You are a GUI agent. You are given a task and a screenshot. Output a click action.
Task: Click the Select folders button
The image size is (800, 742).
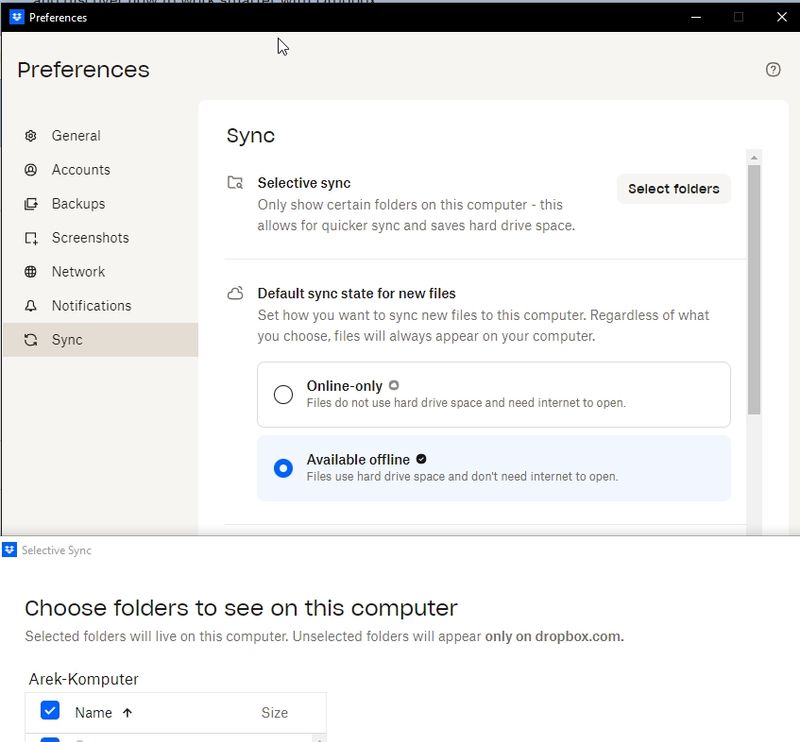point(673,189)
